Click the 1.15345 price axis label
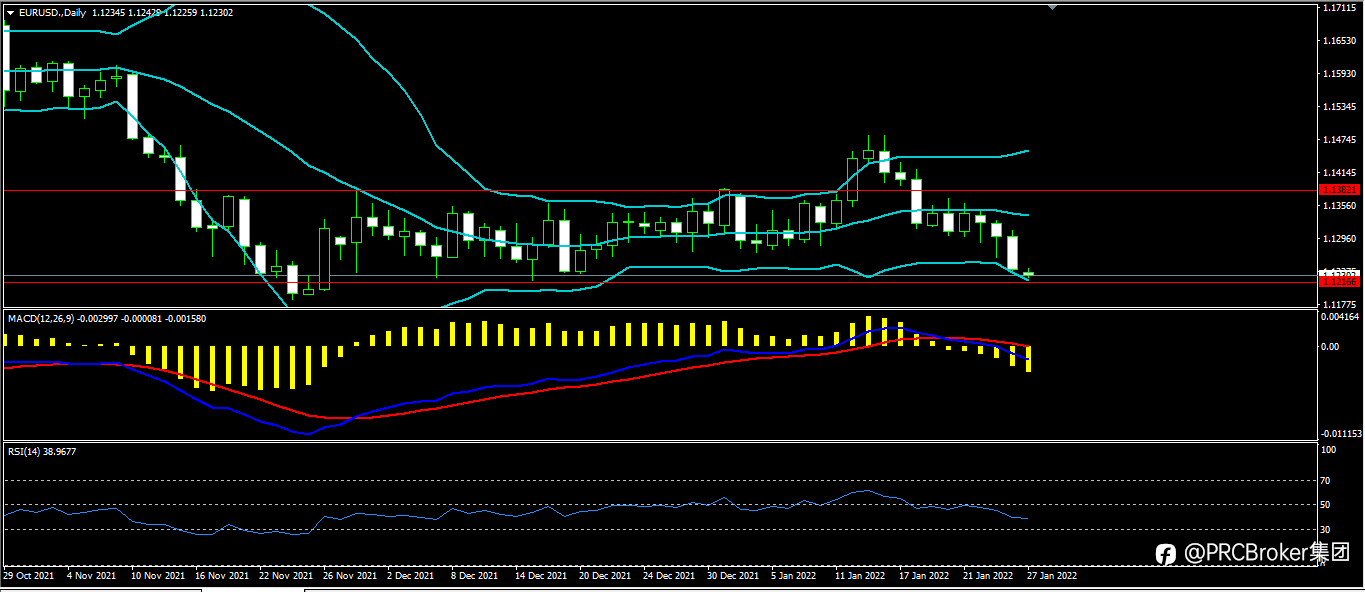This screenshot has height=592, width=1365. [x=1339, y=106]
